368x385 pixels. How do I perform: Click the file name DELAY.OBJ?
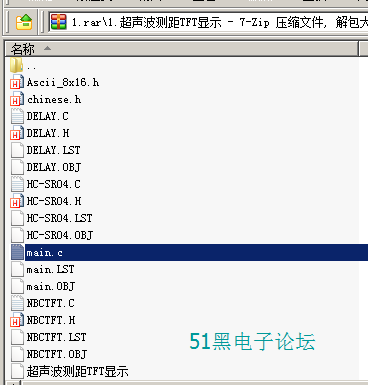54,167
